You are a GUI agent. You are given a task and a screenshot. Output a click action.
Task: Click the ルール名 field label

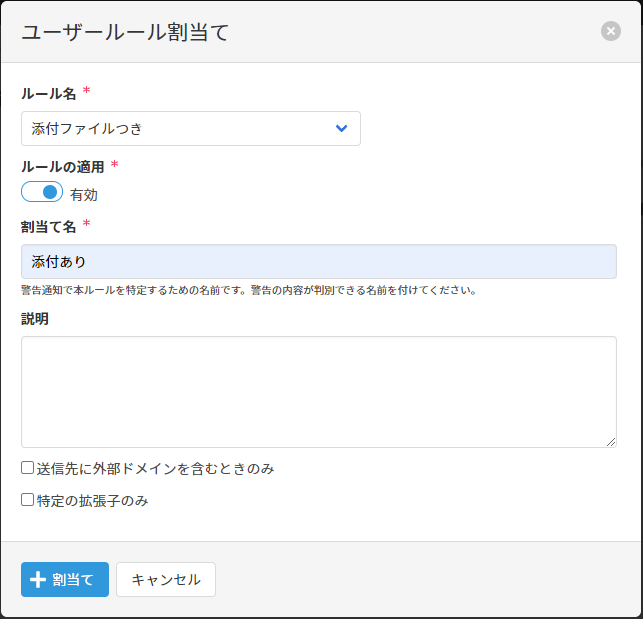pos(48,93)
